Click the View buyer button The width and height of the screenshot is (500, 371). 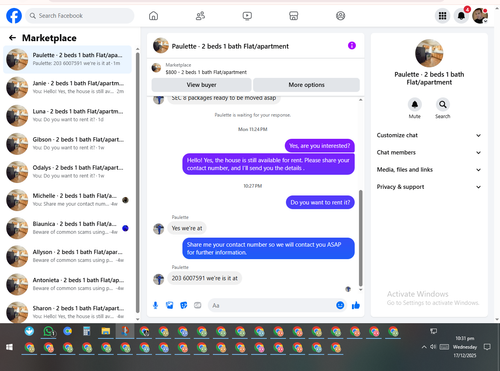coord(201,85)
